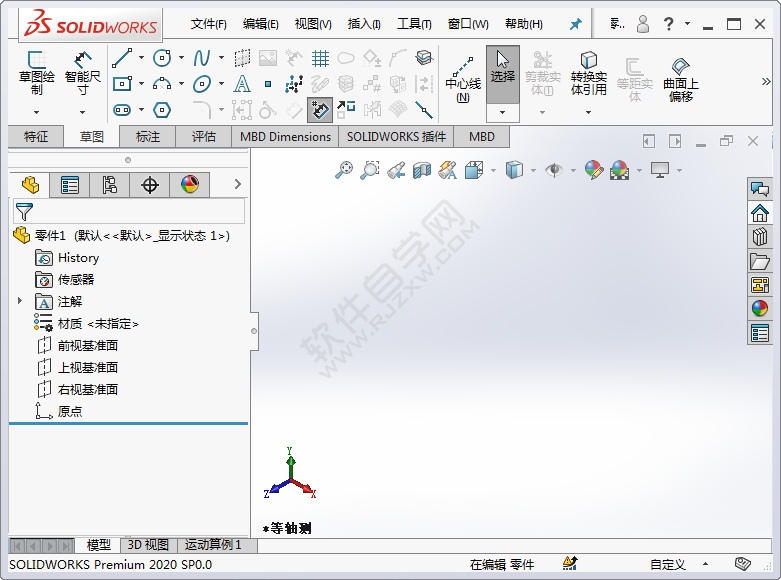
Task: Expand the toolbar overflow chevron
Action: click(766, 81)
